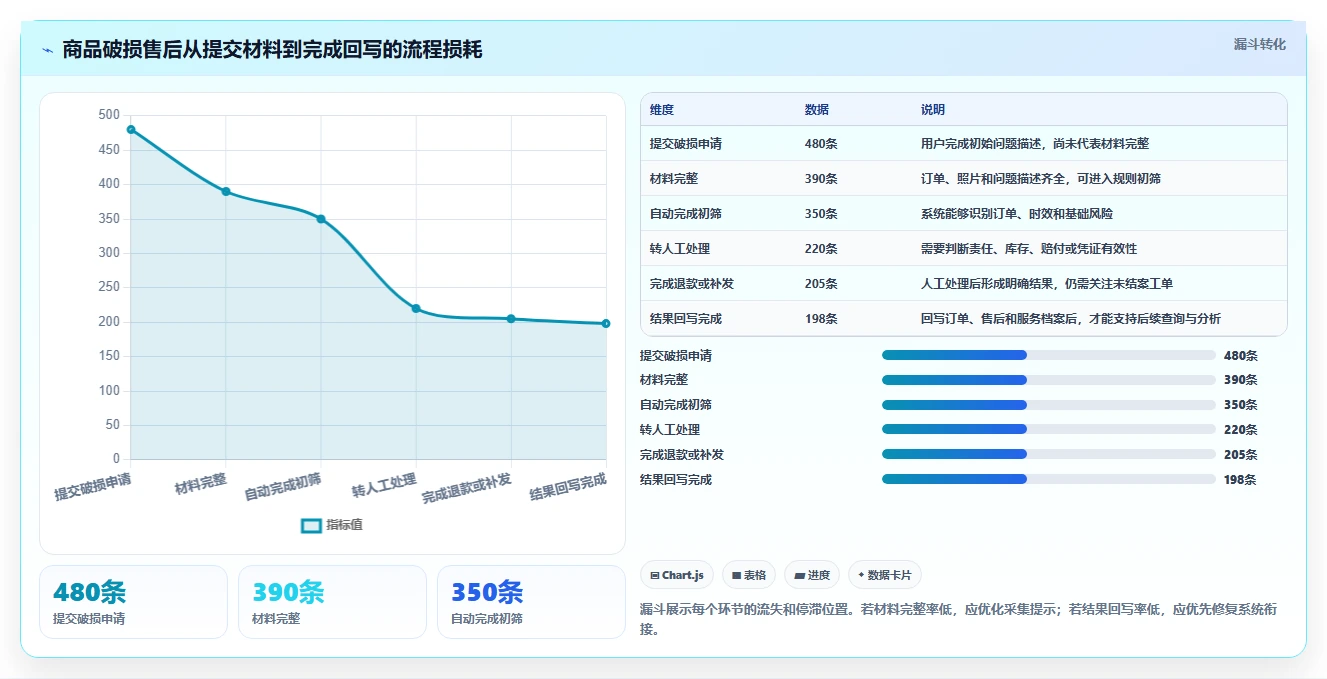Open the 350条 自动完成初筛 data card
This screenshot has height=679, width=1327.
[x=531, y=602]
